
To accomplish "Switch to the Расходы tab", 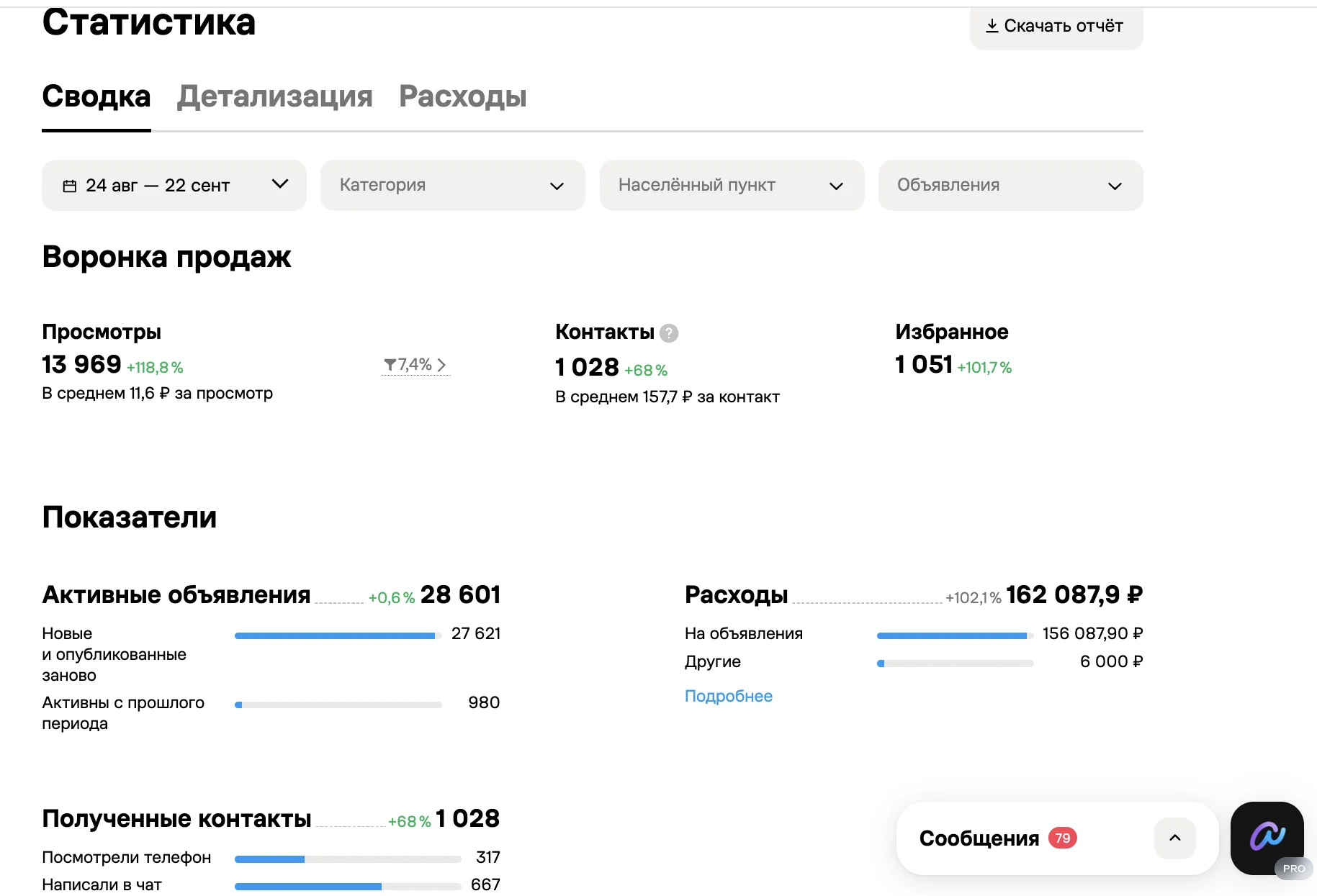I will coord(463,96).
